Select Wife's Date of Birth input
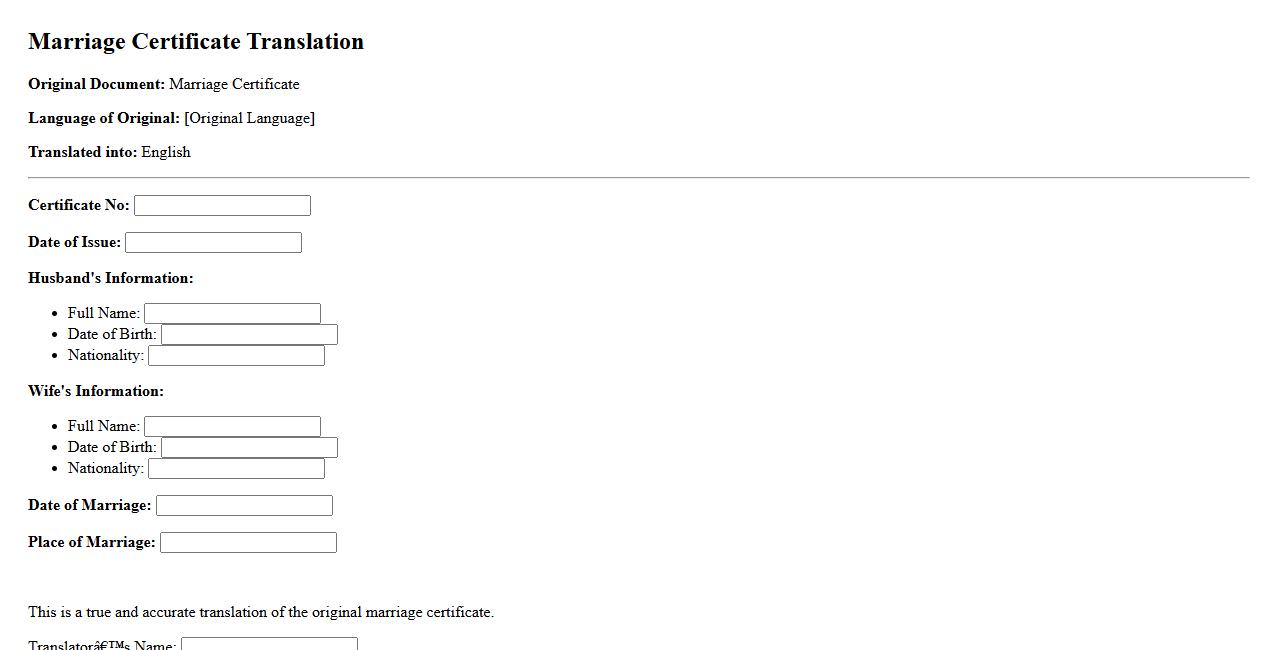Image resolution: width=1278 pixels, height=650 pixels. (249, 447)
